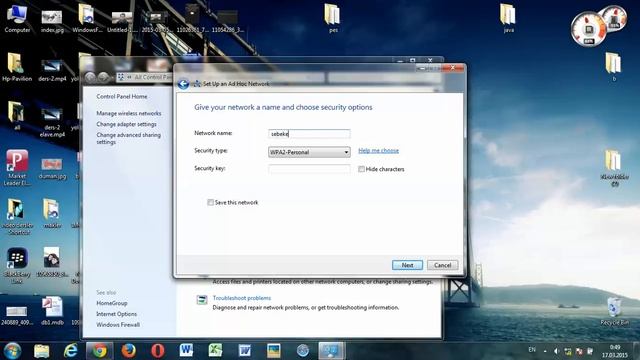The image size is (640, 360).
Task: Click the CPU meter desktop gadget
Action: (x=588, y=29)
